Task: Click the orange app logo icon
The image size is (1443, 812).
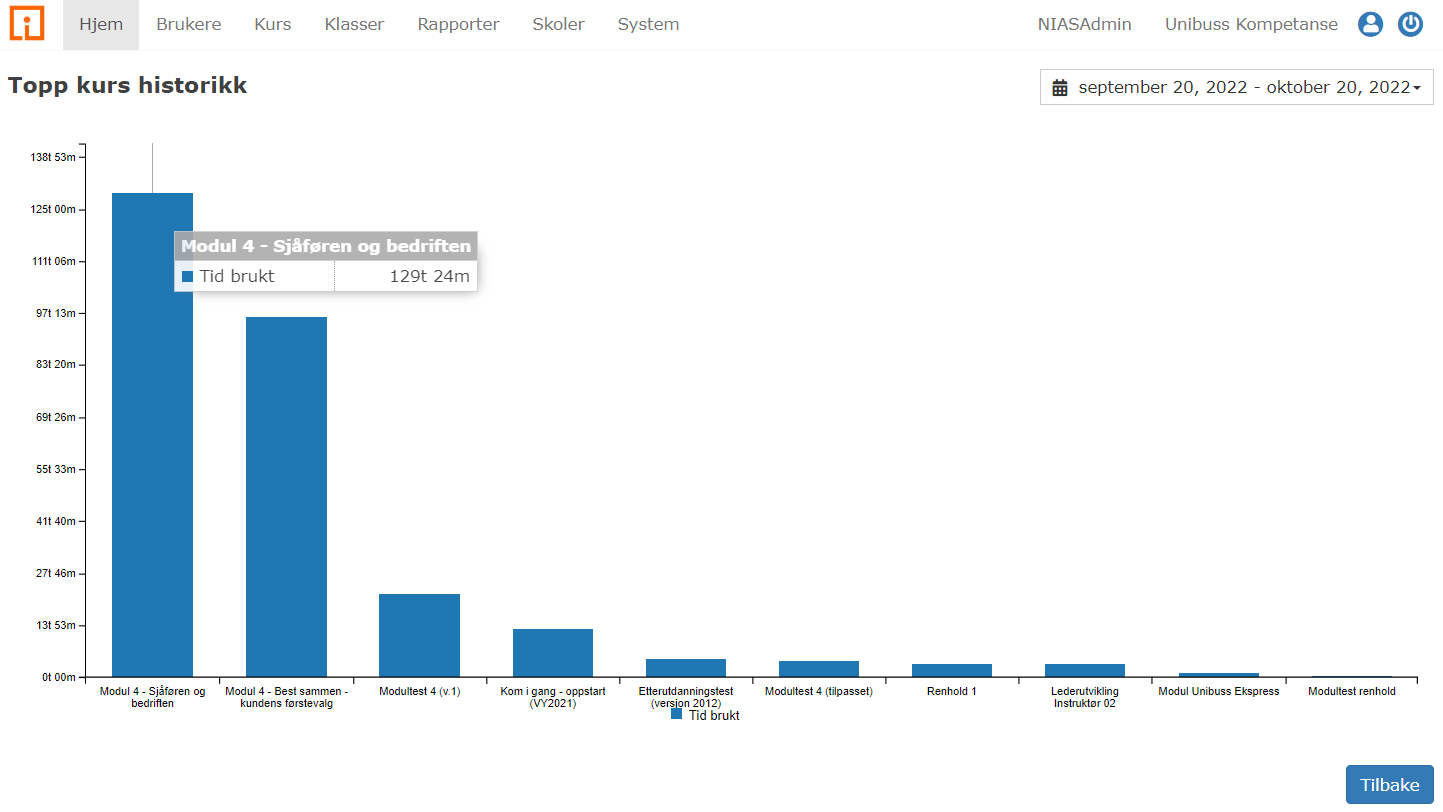Action: coord(27,24)
